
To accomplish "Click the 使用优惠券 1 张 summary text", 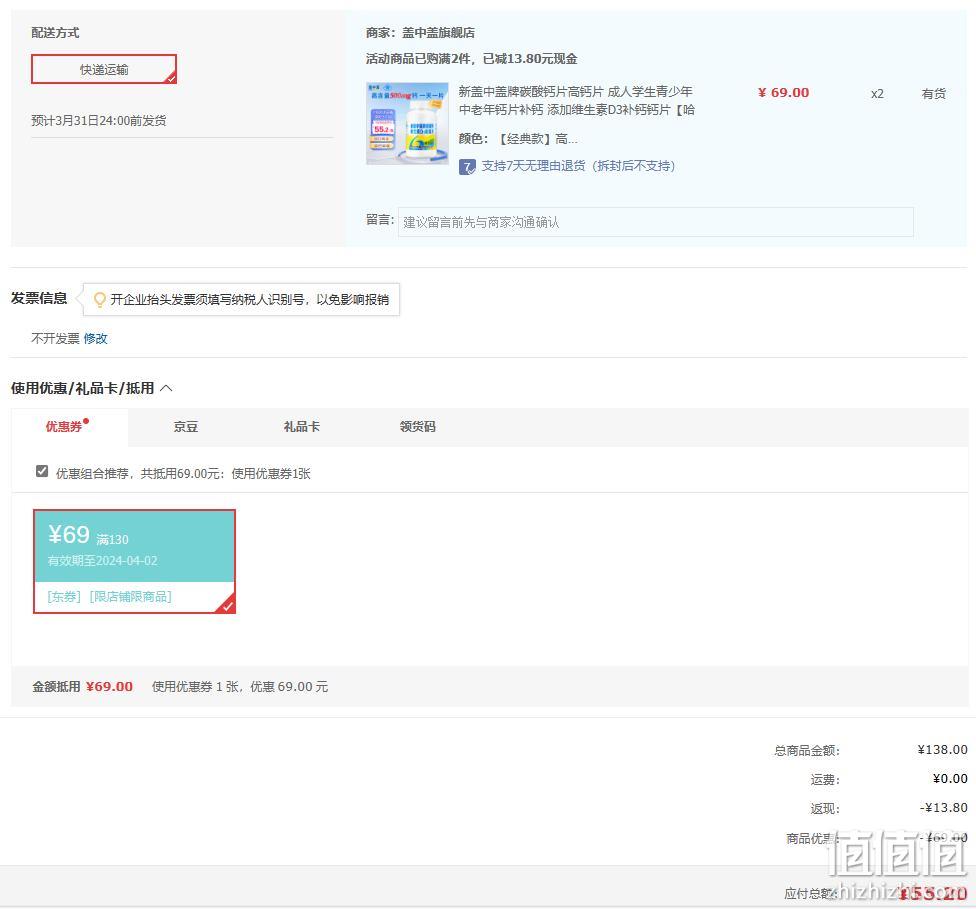I will tap(240, 687).
